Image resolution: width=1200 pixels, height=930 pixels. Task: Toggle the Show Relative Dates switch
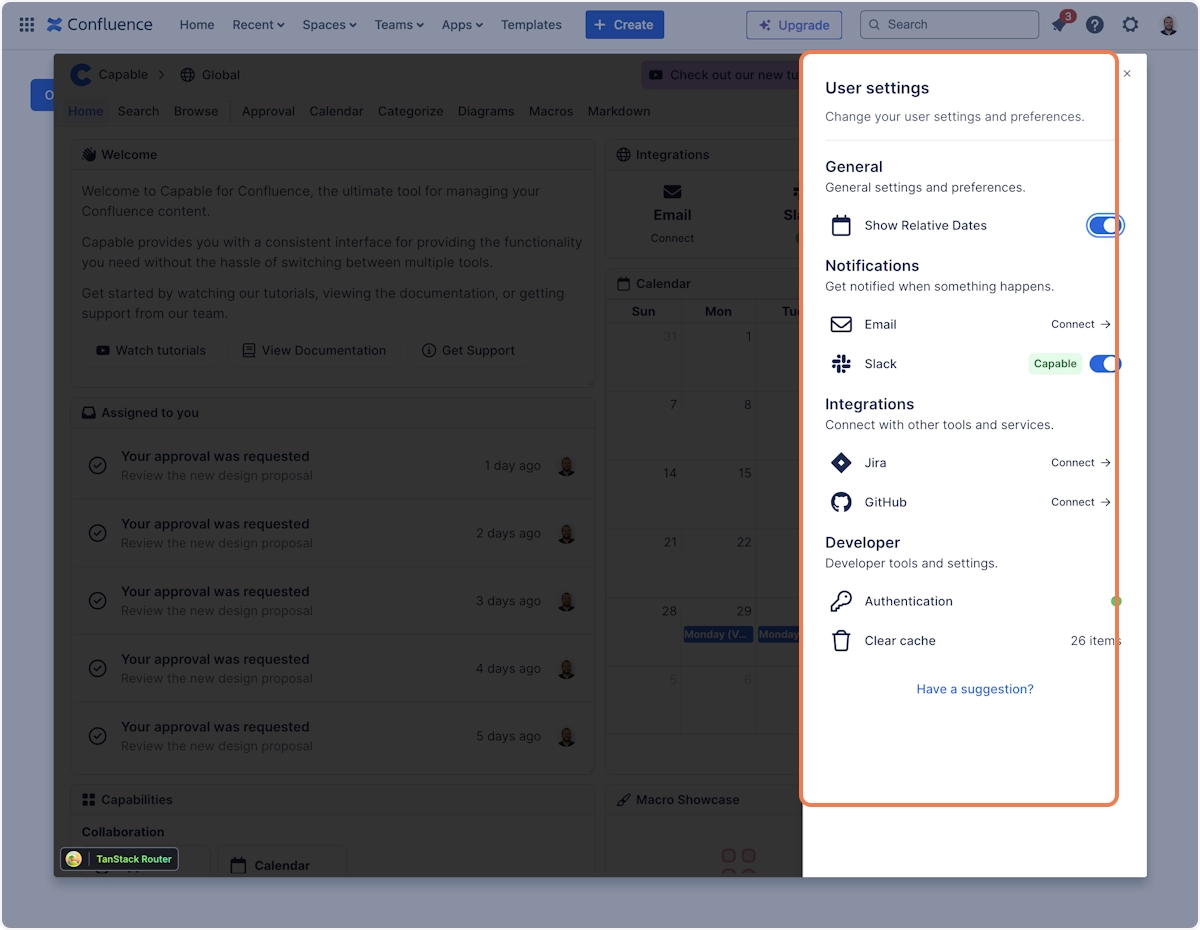[1104, 226]
